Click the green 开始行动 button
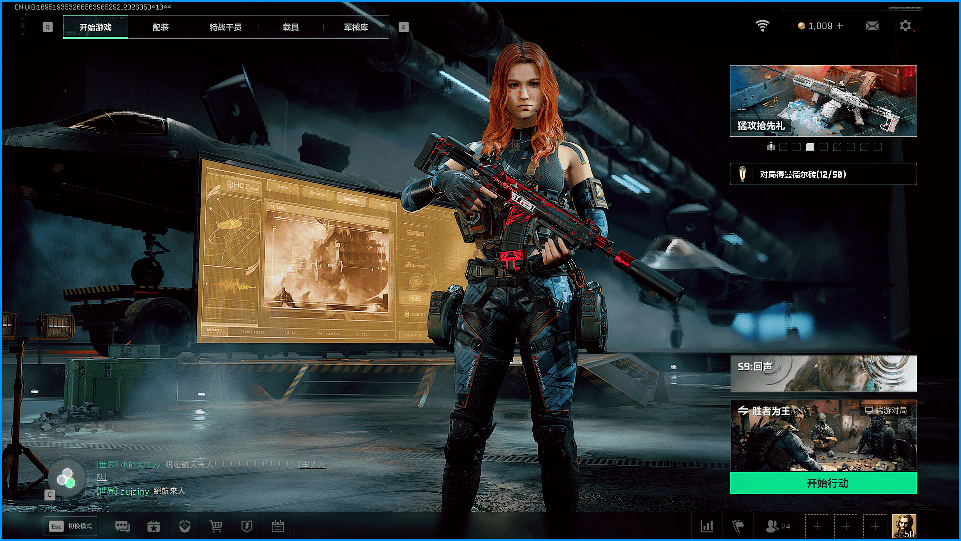961x541 pixels. (x=823, y=483)
